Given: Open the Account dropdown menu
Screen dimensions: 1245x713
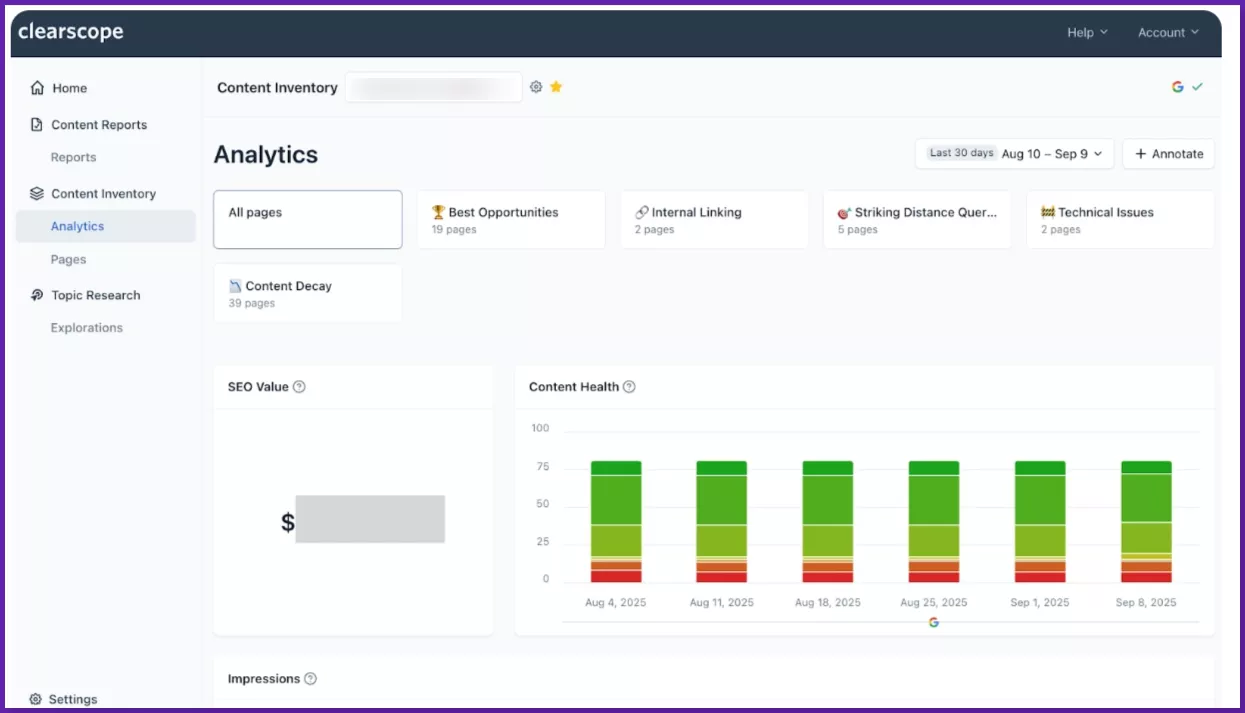Looking at the screenshot, I should tap(1168, 32).
